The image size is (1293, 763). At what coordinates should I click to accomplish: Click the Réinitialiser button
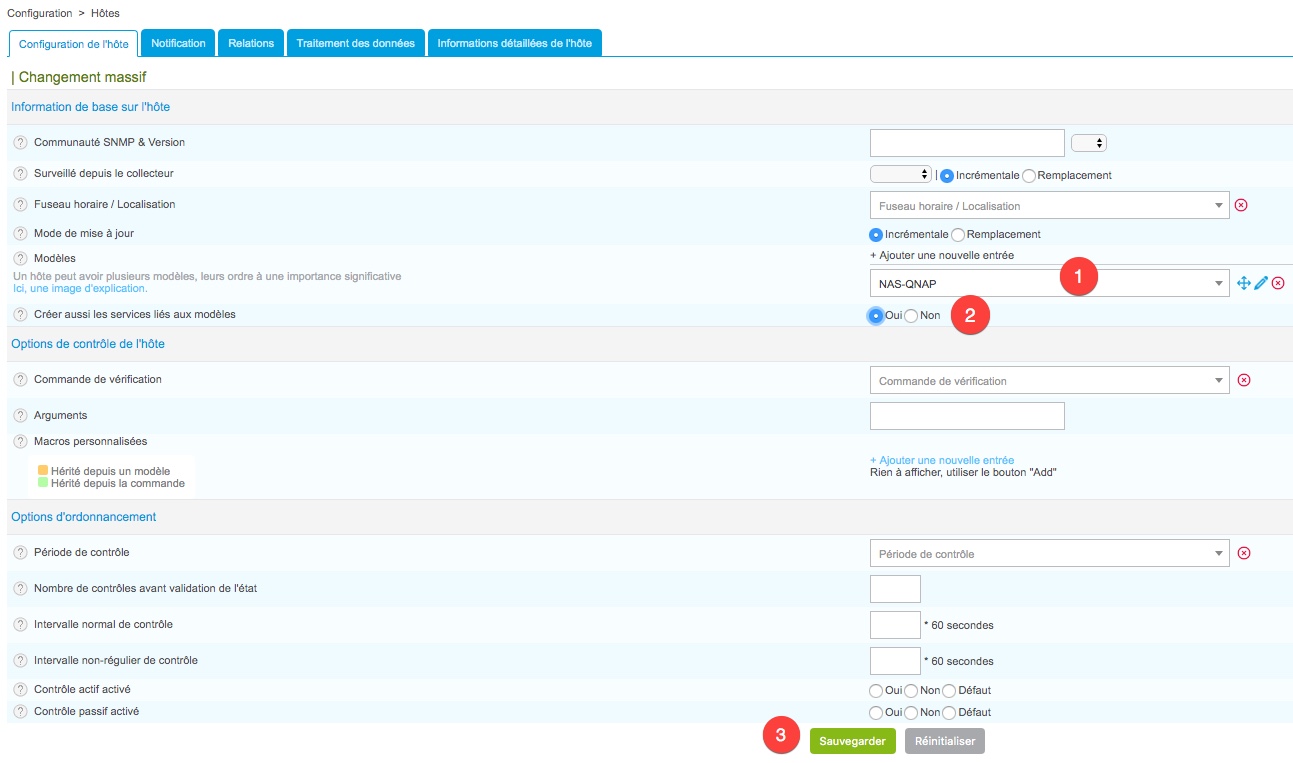click(945, 741)
